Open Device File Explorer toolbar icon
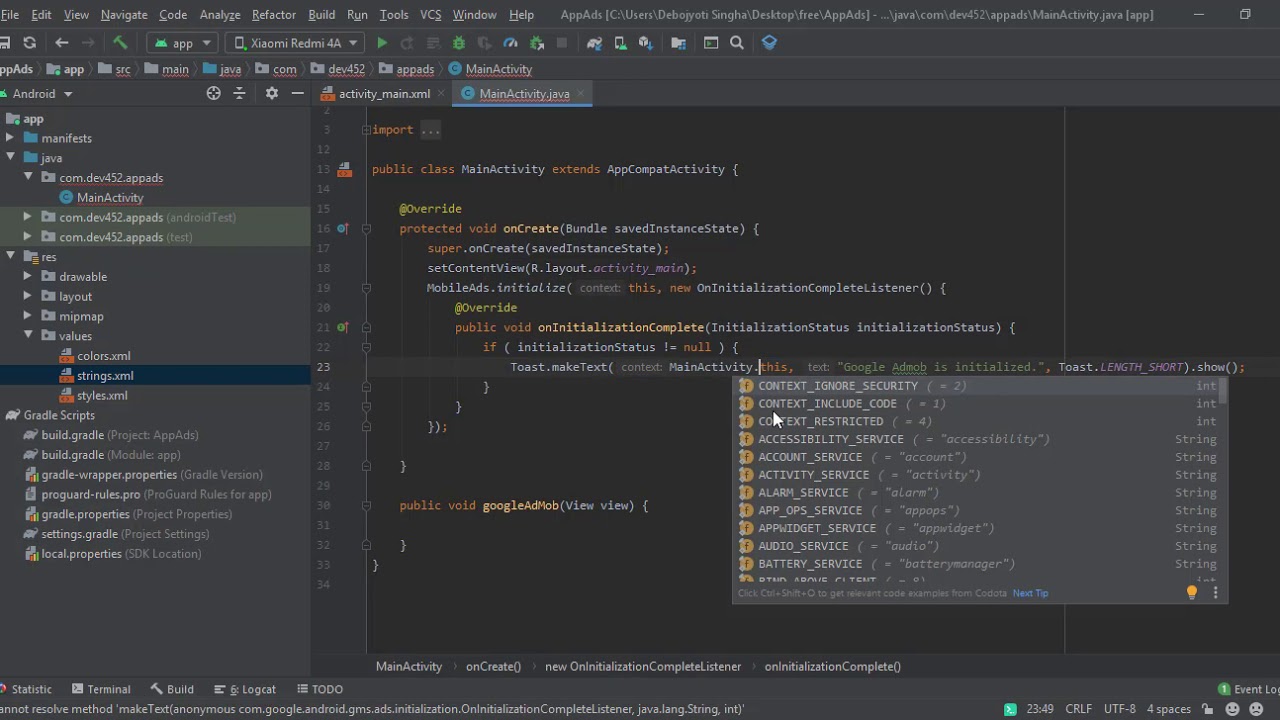 [711, 43]
